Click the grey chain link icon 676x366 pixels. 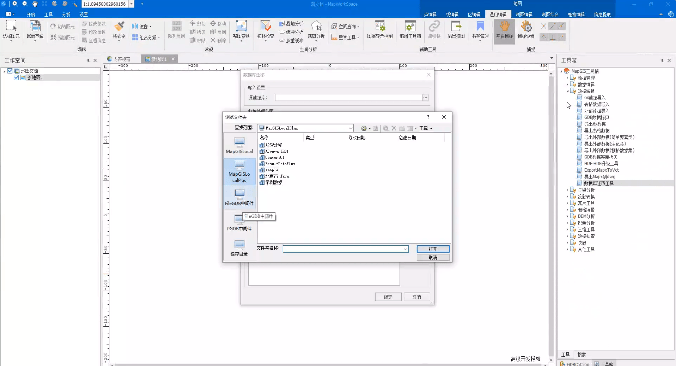tap(434, 26)
